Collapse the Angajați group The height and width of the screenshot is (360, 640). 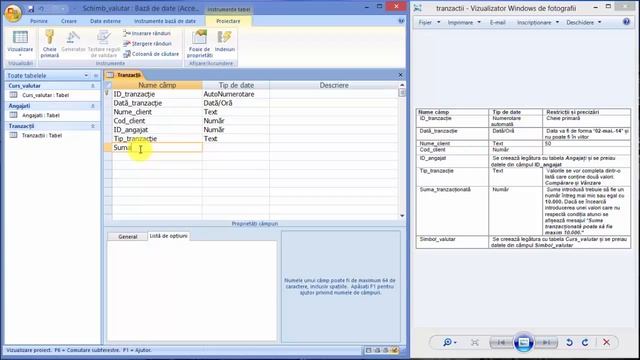93,106
